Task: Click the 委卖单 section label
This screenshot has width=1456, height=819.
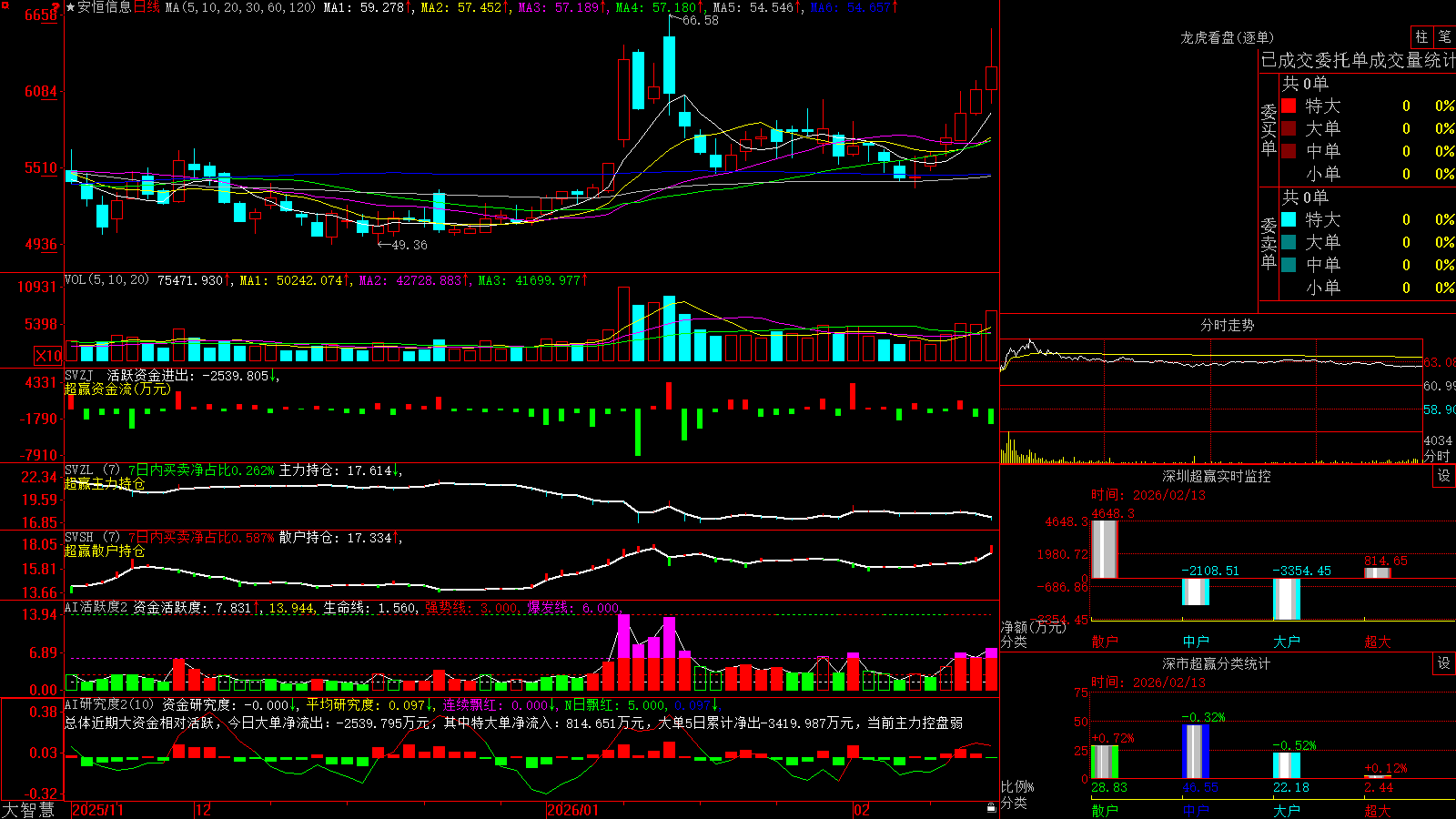Action: pos(1269,243)
